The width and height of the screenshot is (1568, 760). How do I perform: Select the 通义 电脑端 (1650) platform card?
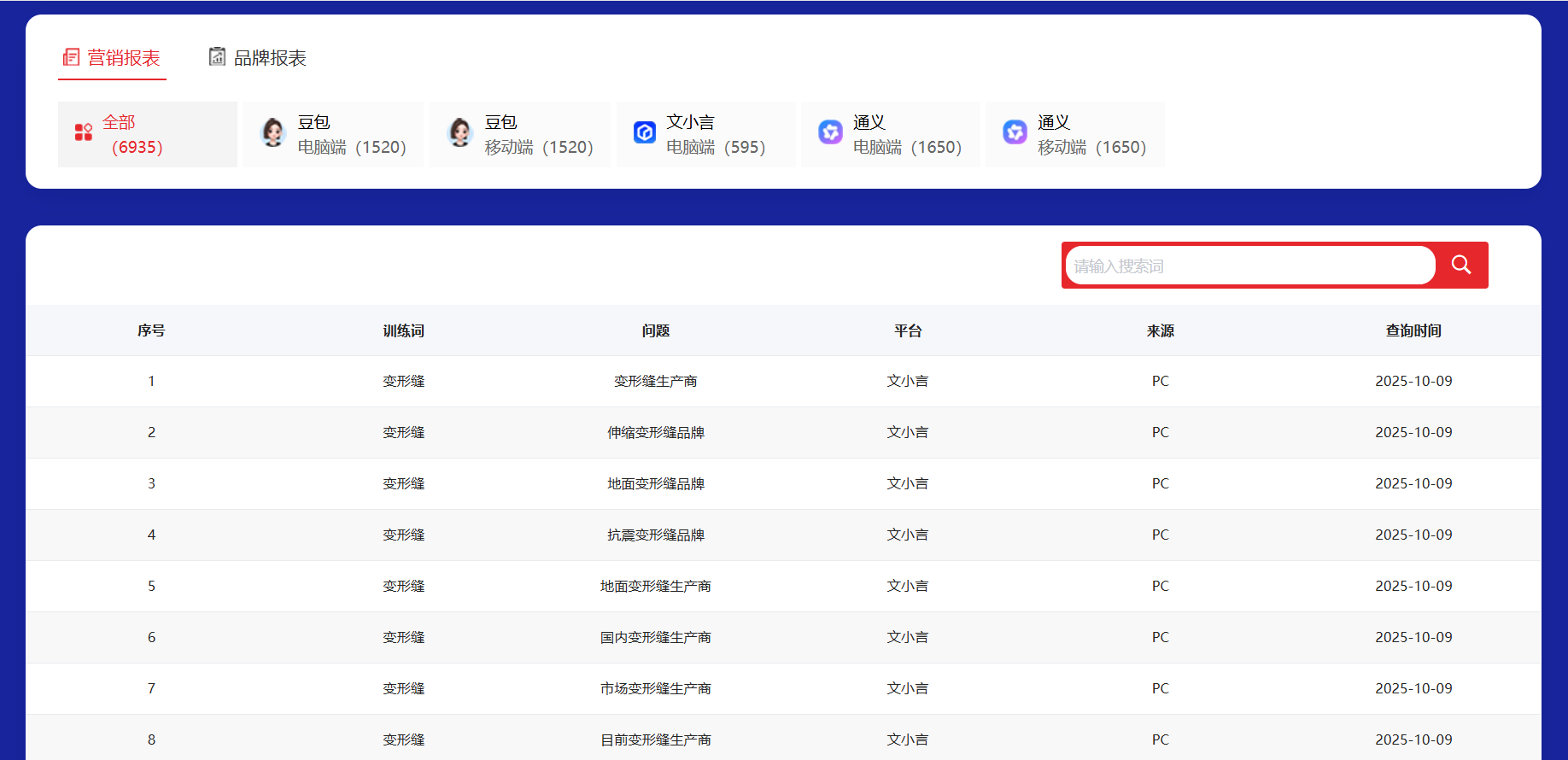click(892, 134)
